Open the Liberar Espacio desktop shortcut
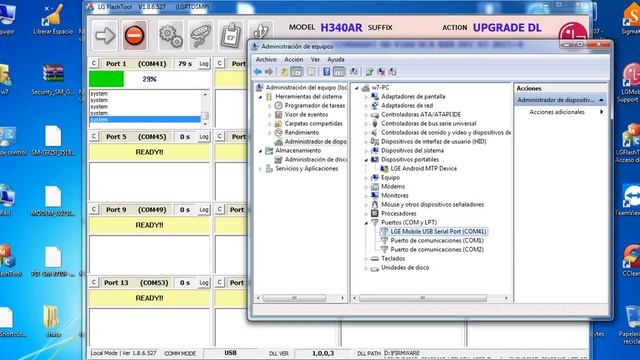Viewport: 640px width, 360px height. (x=53, y=20)
